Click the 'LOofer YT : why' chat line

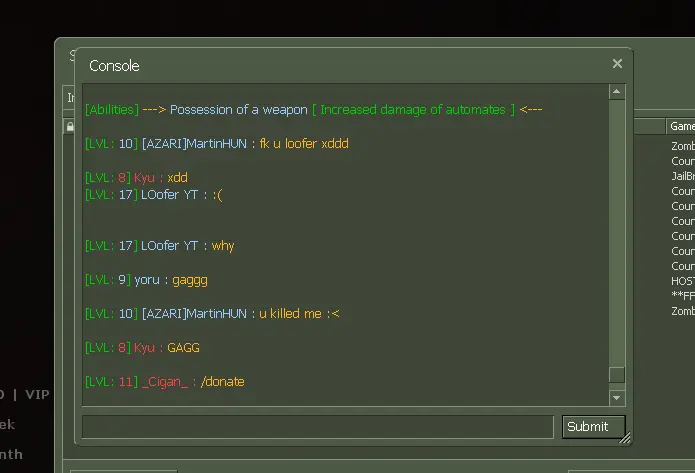click(x=160, y=246)
